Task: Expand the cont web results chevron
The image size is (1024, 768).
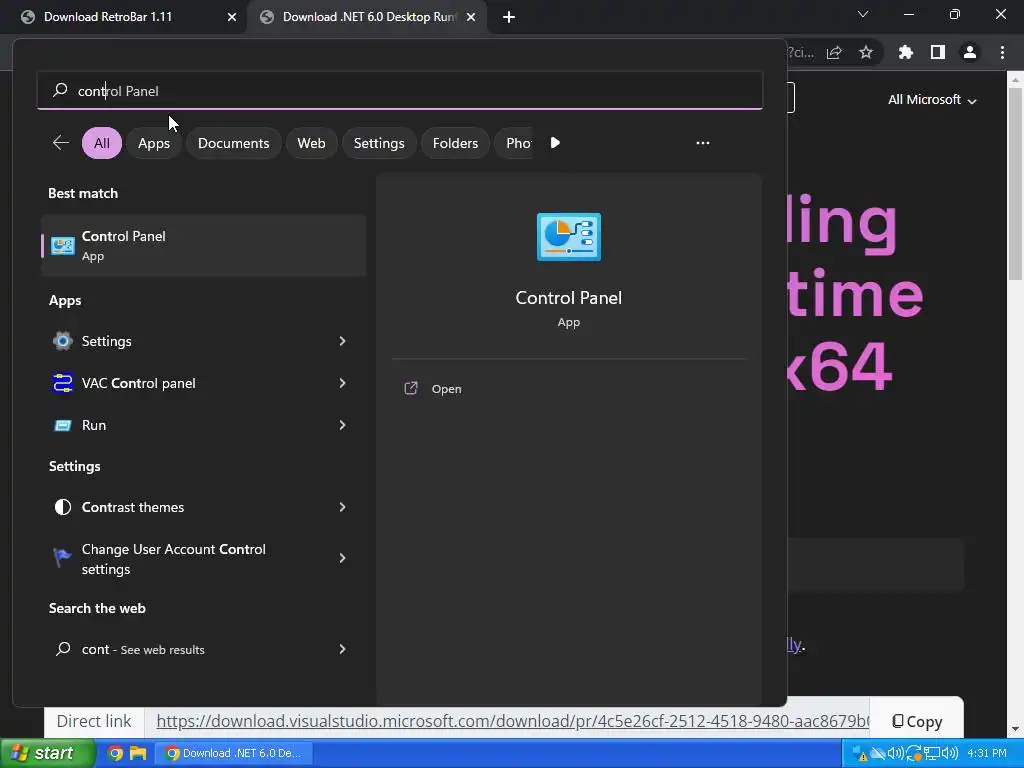Action: [x=342, y=649]
